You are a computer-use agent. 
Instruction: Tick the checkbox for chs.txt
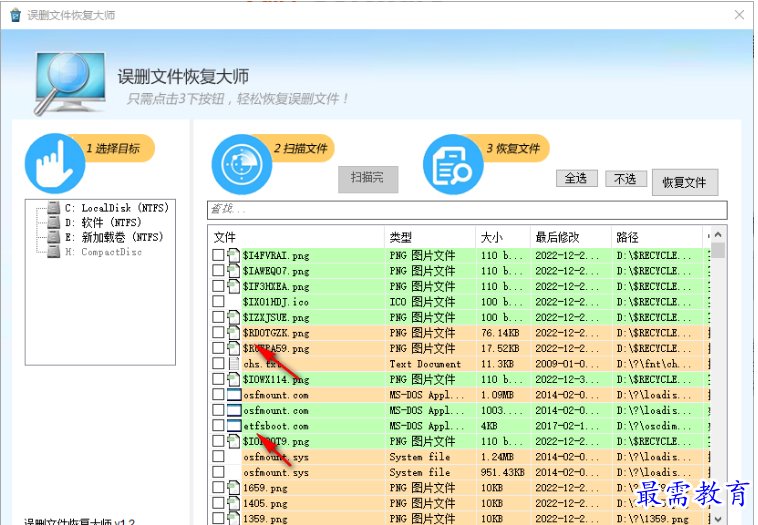coord(219,363)
